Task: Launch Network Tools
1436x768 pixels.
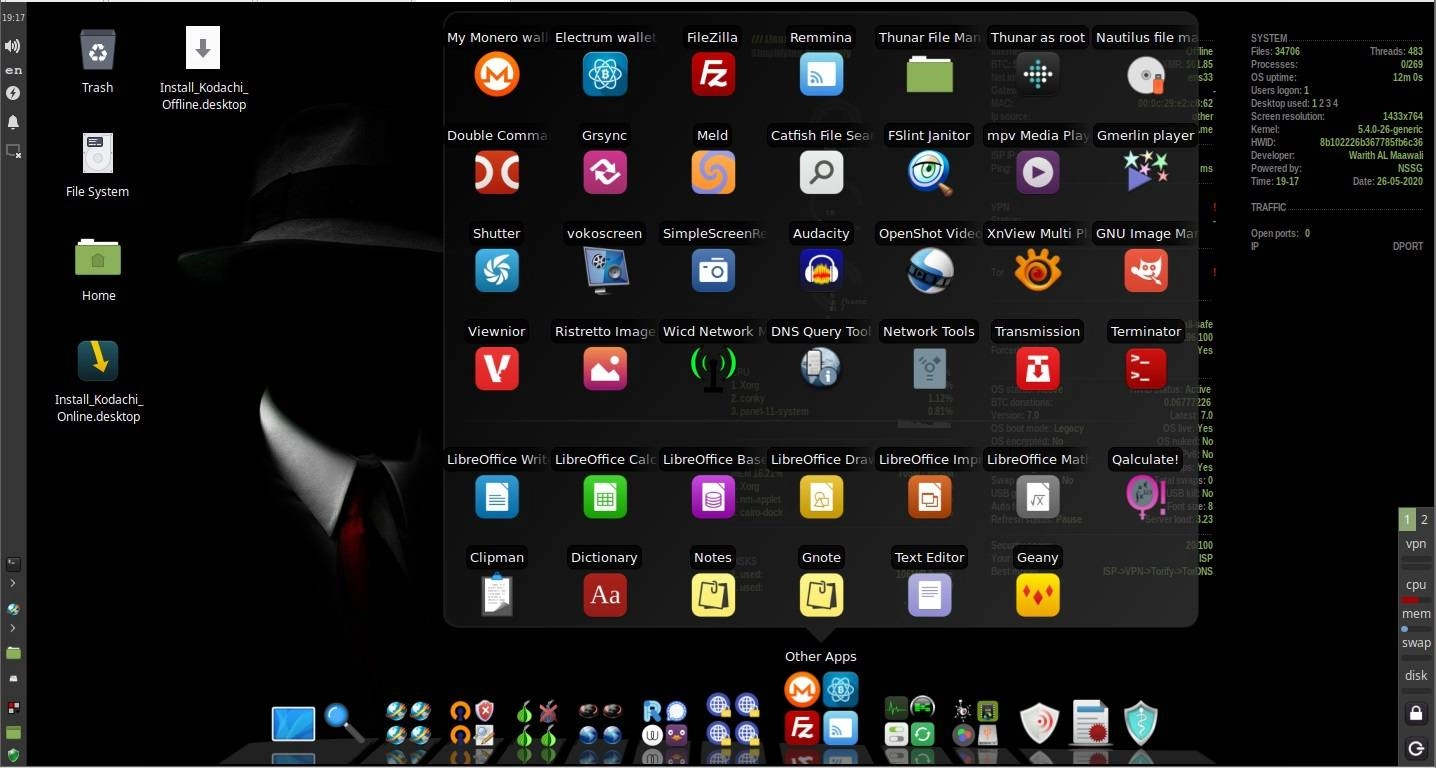Action: click(929, 368)
